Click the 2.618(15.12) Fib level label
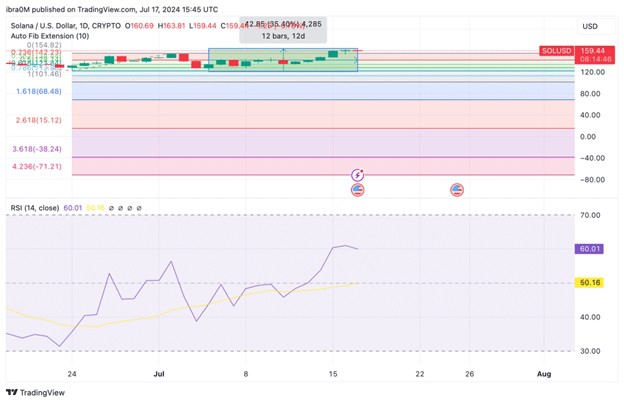Viewport: 624px width, 403px height. pos(39,120)
